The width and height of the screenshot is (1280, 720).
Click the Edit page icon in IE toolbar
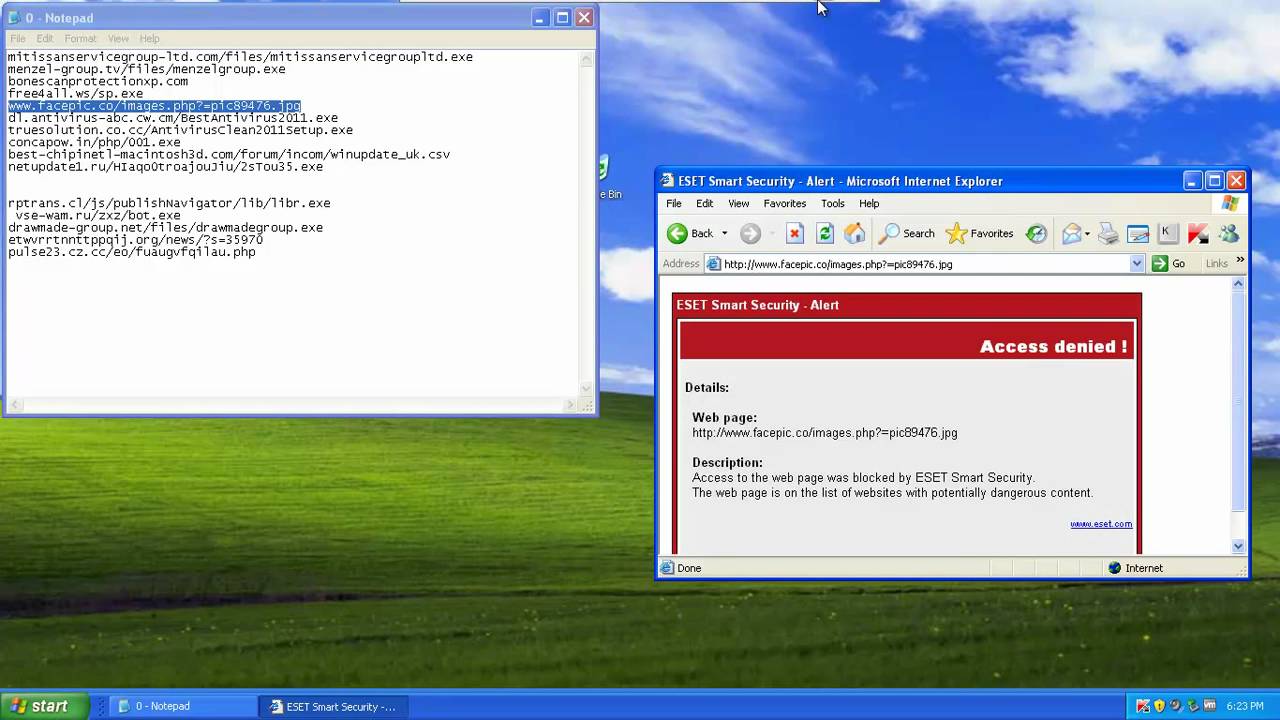point(1138,234)
